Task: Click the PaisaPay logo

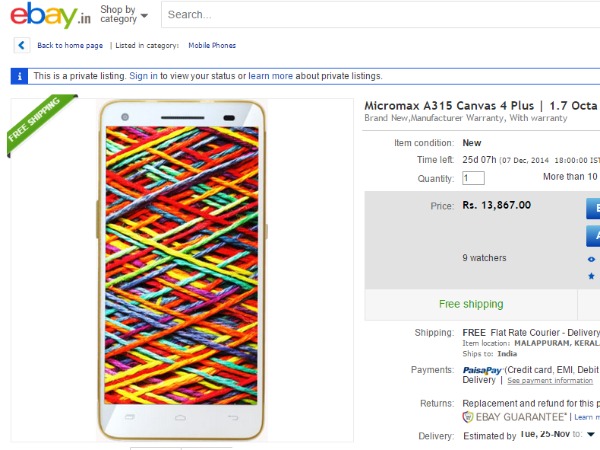Action: click(x=481, y=370)
